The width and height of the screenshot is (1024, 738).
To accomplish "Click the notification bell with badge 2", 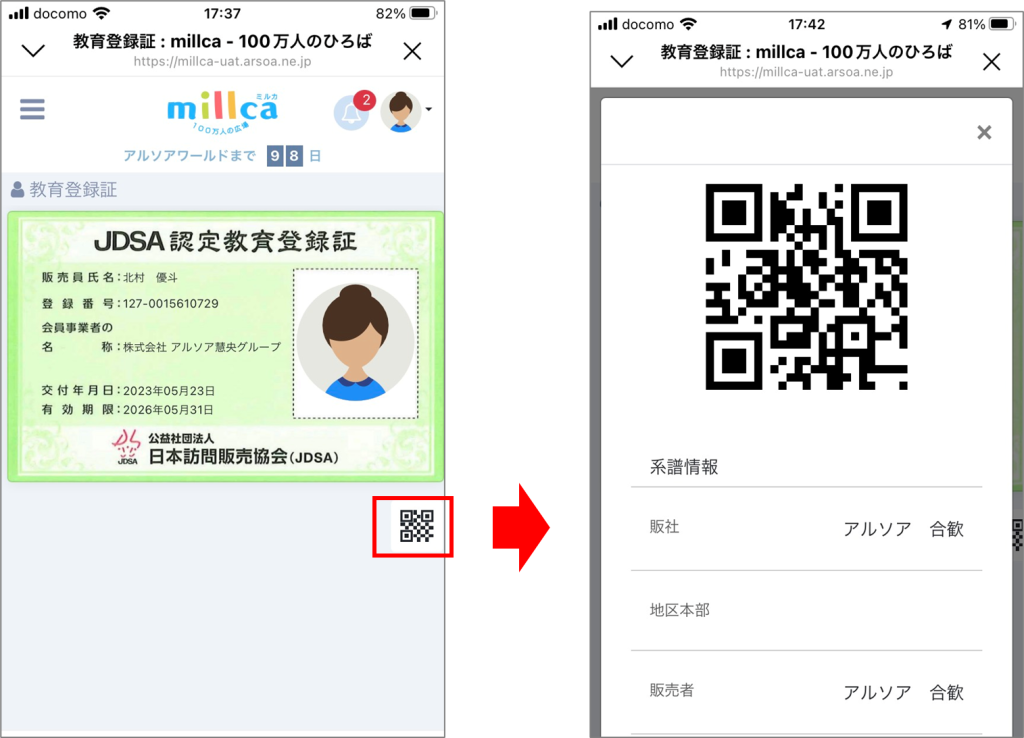I will click(x=351, y=113).
